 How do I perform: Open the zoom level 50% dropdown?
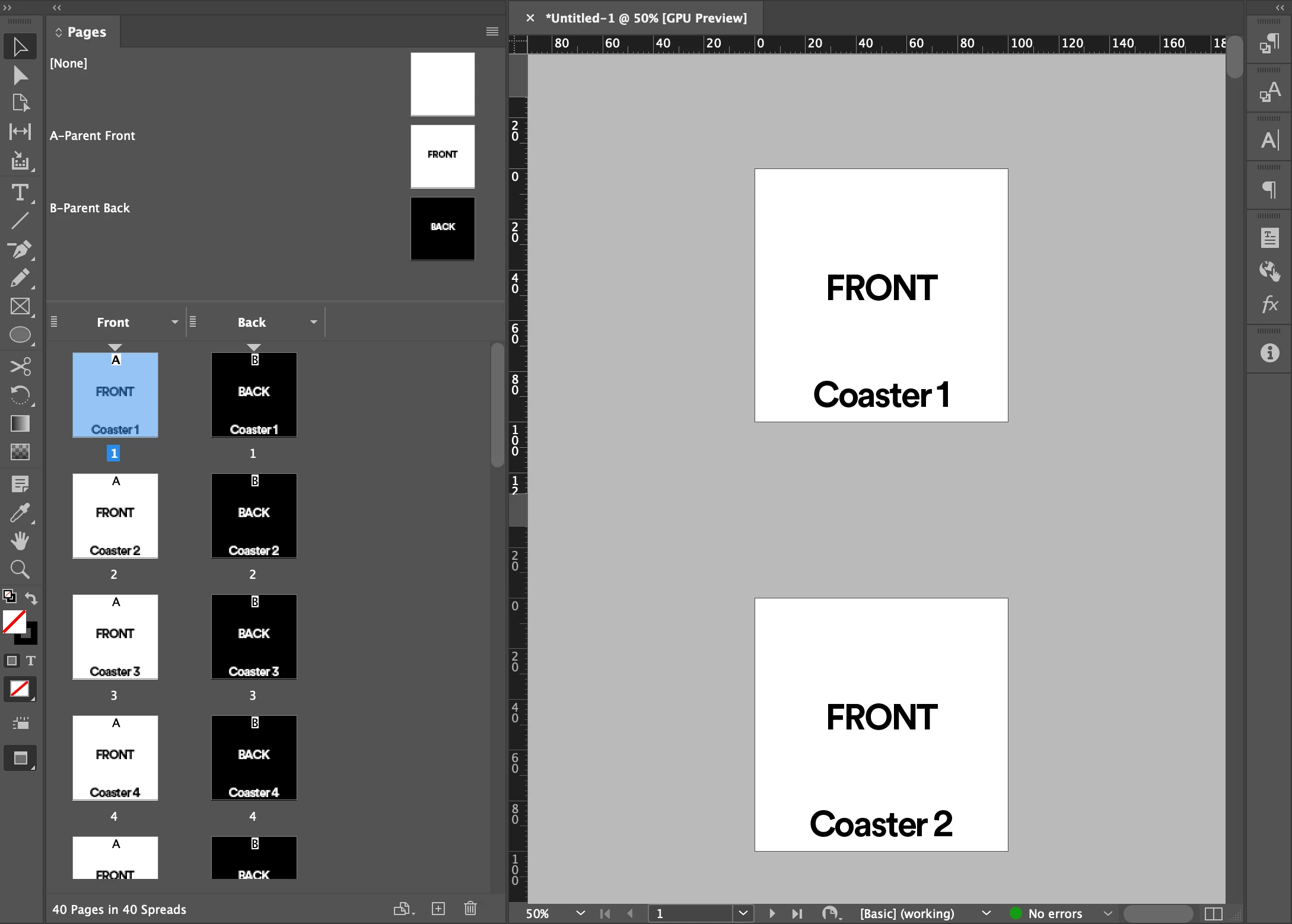point(580,913)
